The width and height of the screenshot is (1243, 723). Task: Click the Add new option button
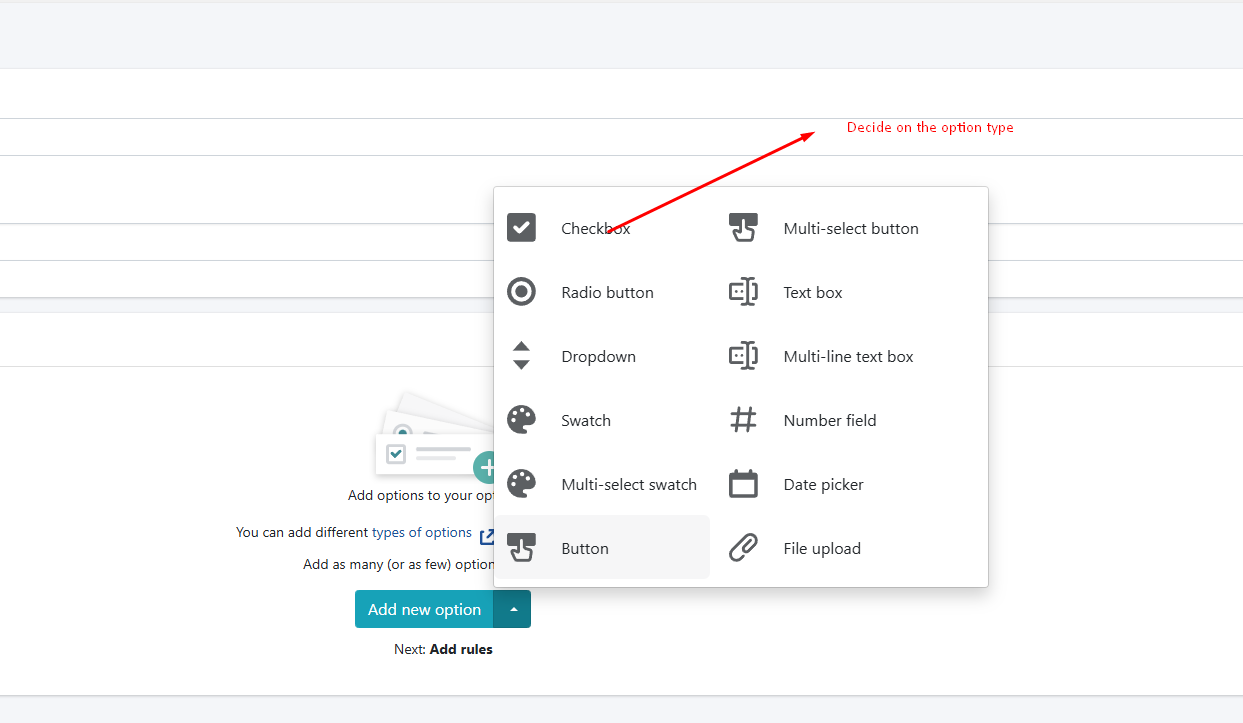[424, 609]
